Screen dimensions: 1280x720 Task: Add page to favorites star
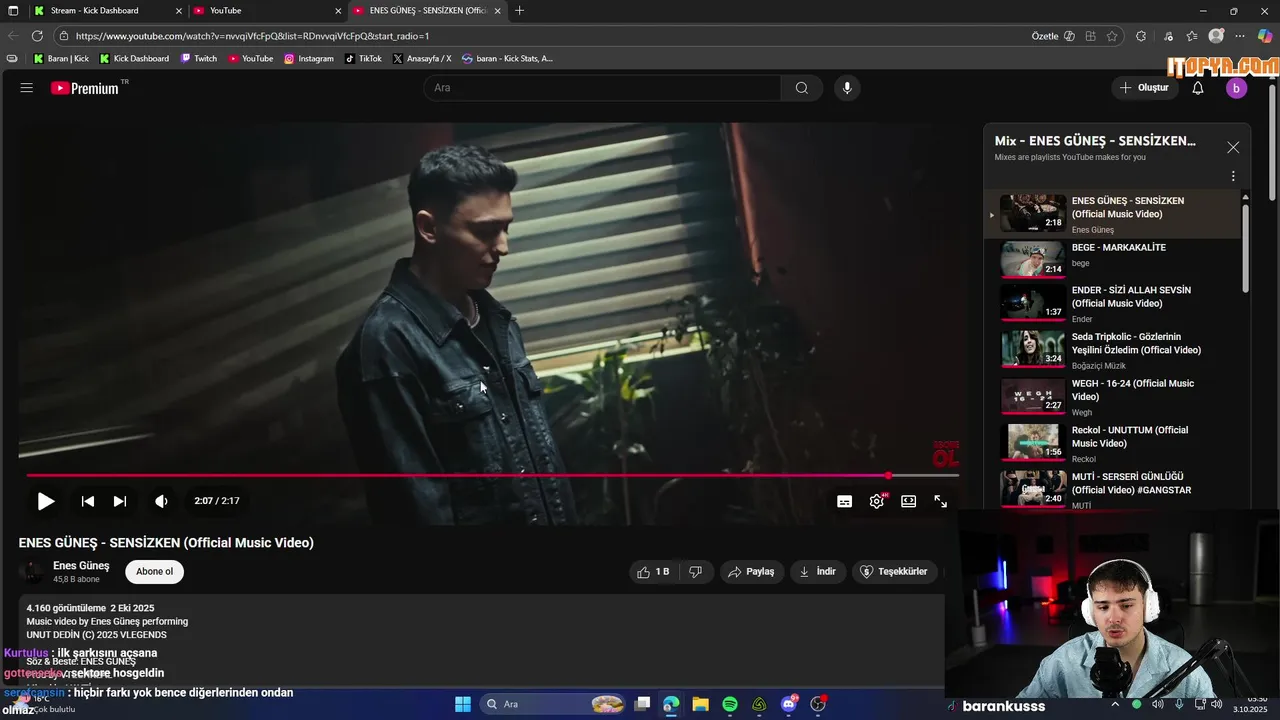pos(1112,36)
